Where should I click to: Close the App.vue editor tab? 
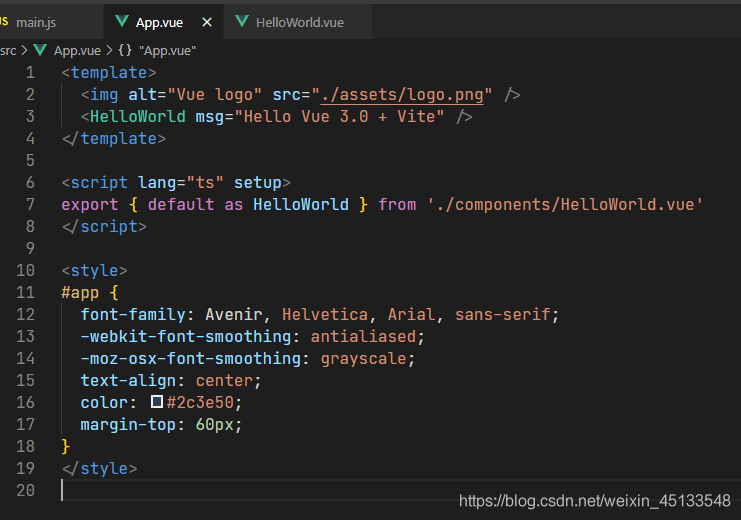[207, 22]
